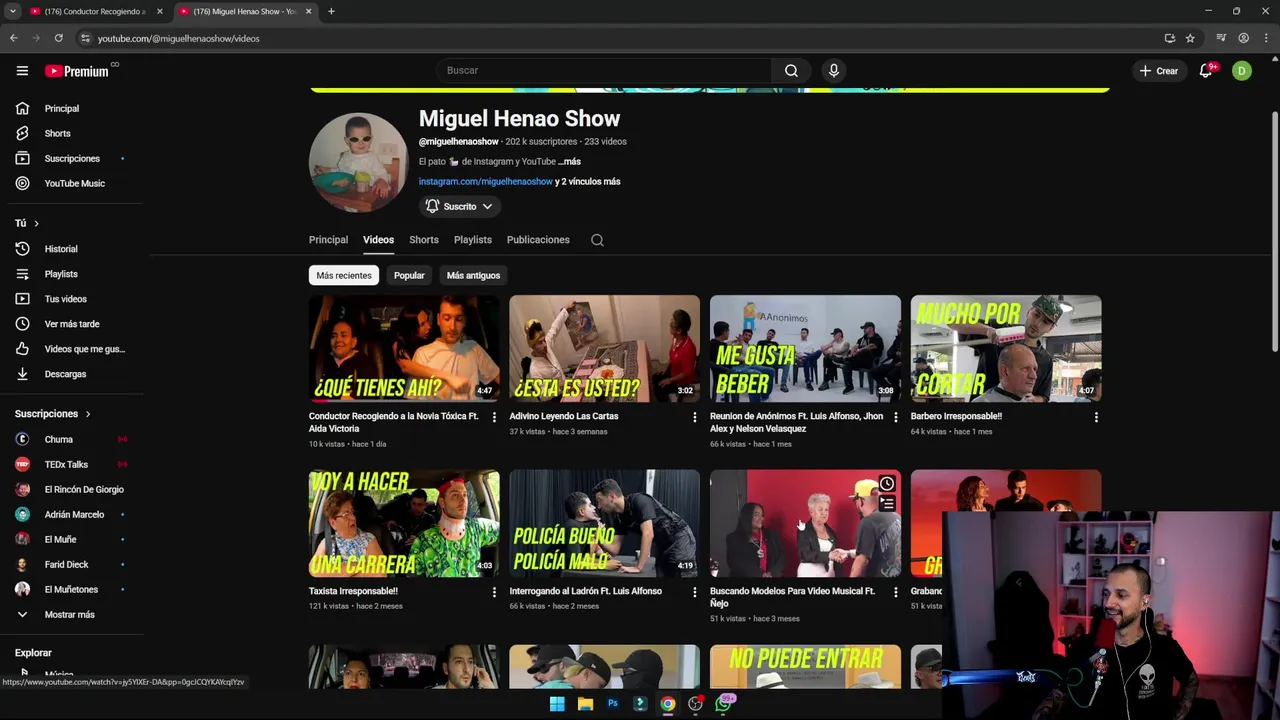Screen dimensions: 1280x720
Task: Search within channel using magnifier icon
Action: (x=597, y=240)
